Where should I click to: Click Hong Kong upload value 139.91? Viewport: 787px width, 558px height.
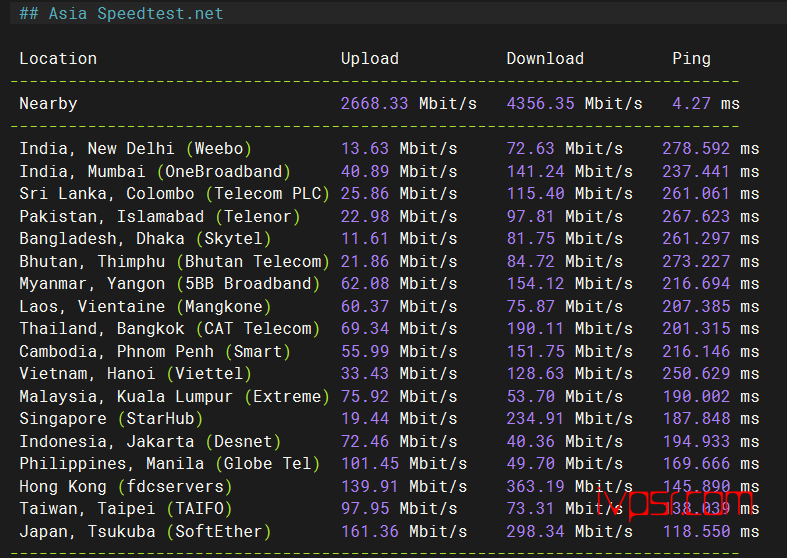(x=370, y=488)
